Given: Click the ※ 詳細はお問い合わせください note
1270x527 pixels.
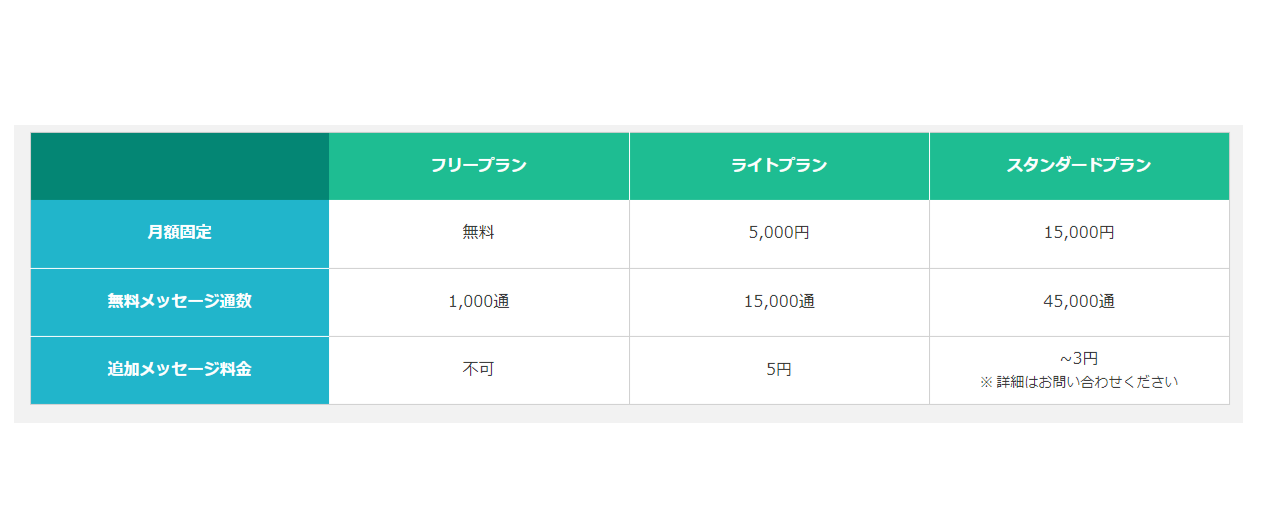Looking at the screenshot, I should [1079, 382].
